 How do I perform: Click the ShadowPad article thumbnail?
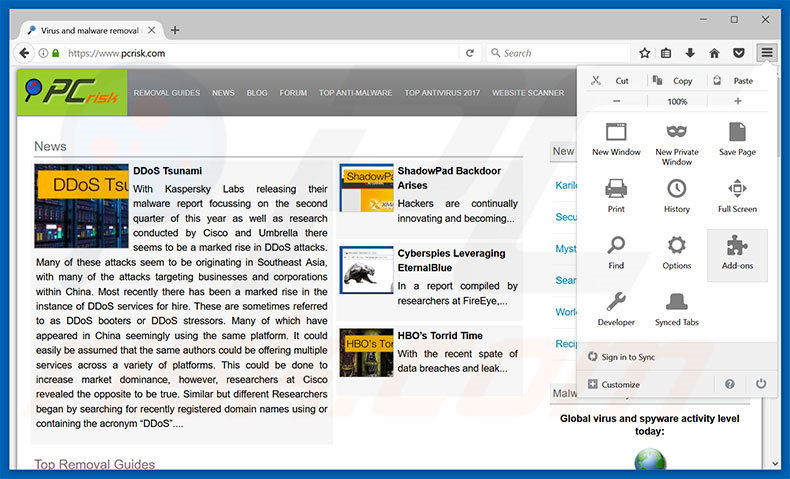(366, 188)
